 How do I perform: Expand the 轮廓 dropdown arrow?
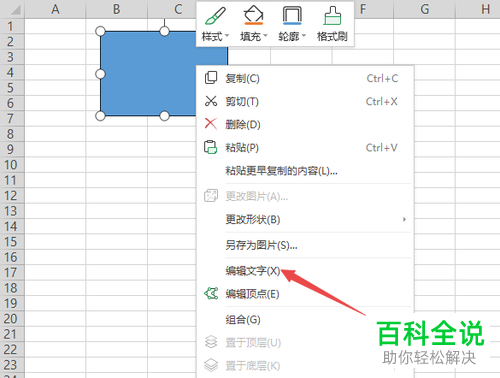coord(304,35)
